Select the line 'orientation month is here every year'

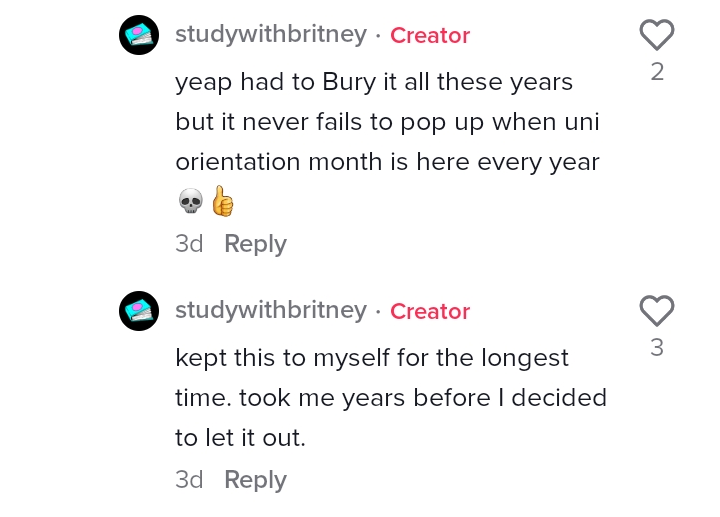point(387,163)
